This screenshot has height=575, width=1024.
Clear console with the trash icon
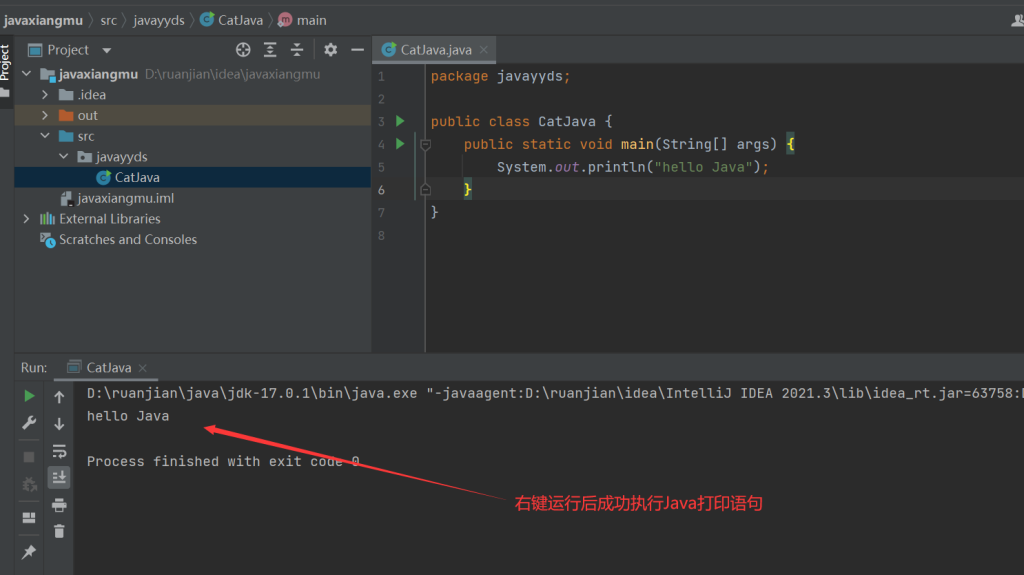click(x=59, y=531)
